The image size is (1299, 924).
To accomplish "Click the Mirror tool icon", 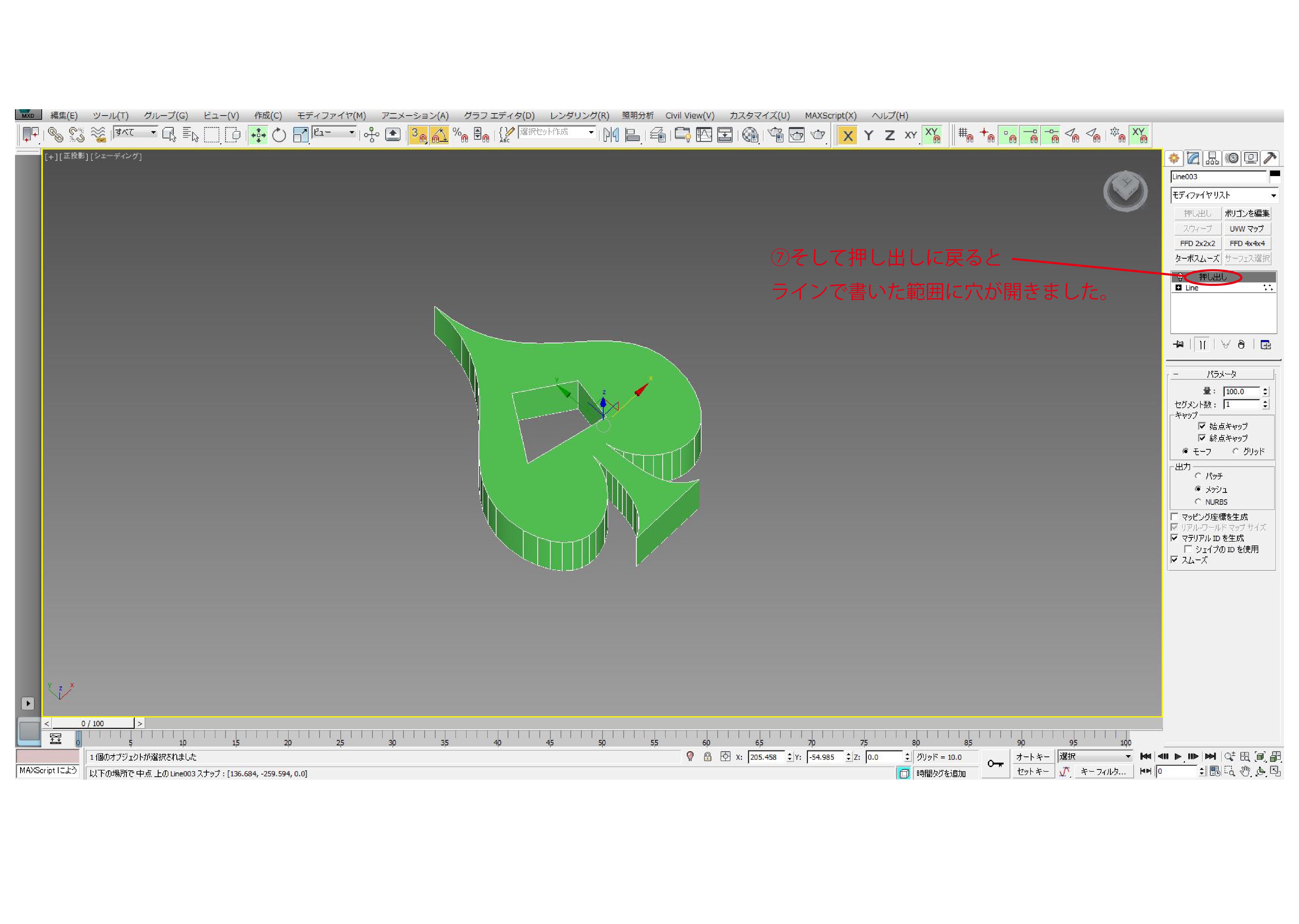I will 611,135.
